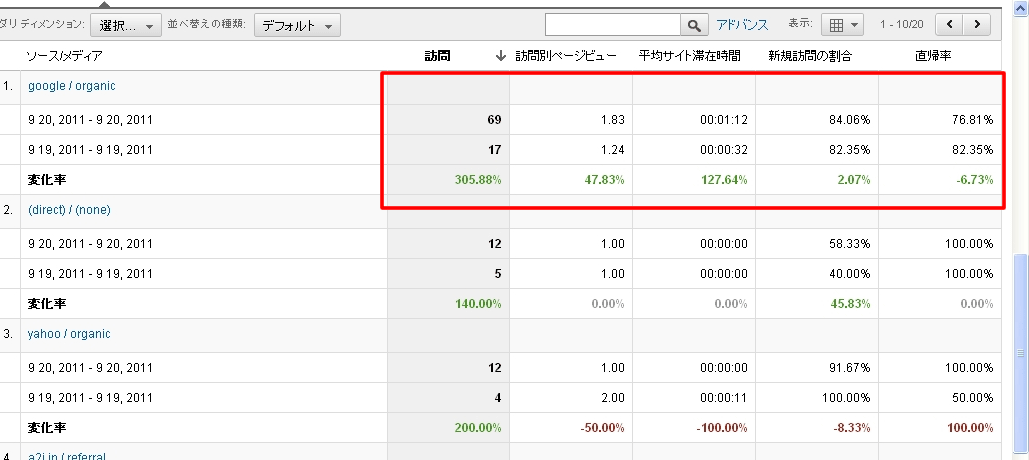Sort by 直帰率 column header
Viewport: 1029px width, 460px height.
coord(932,56)
